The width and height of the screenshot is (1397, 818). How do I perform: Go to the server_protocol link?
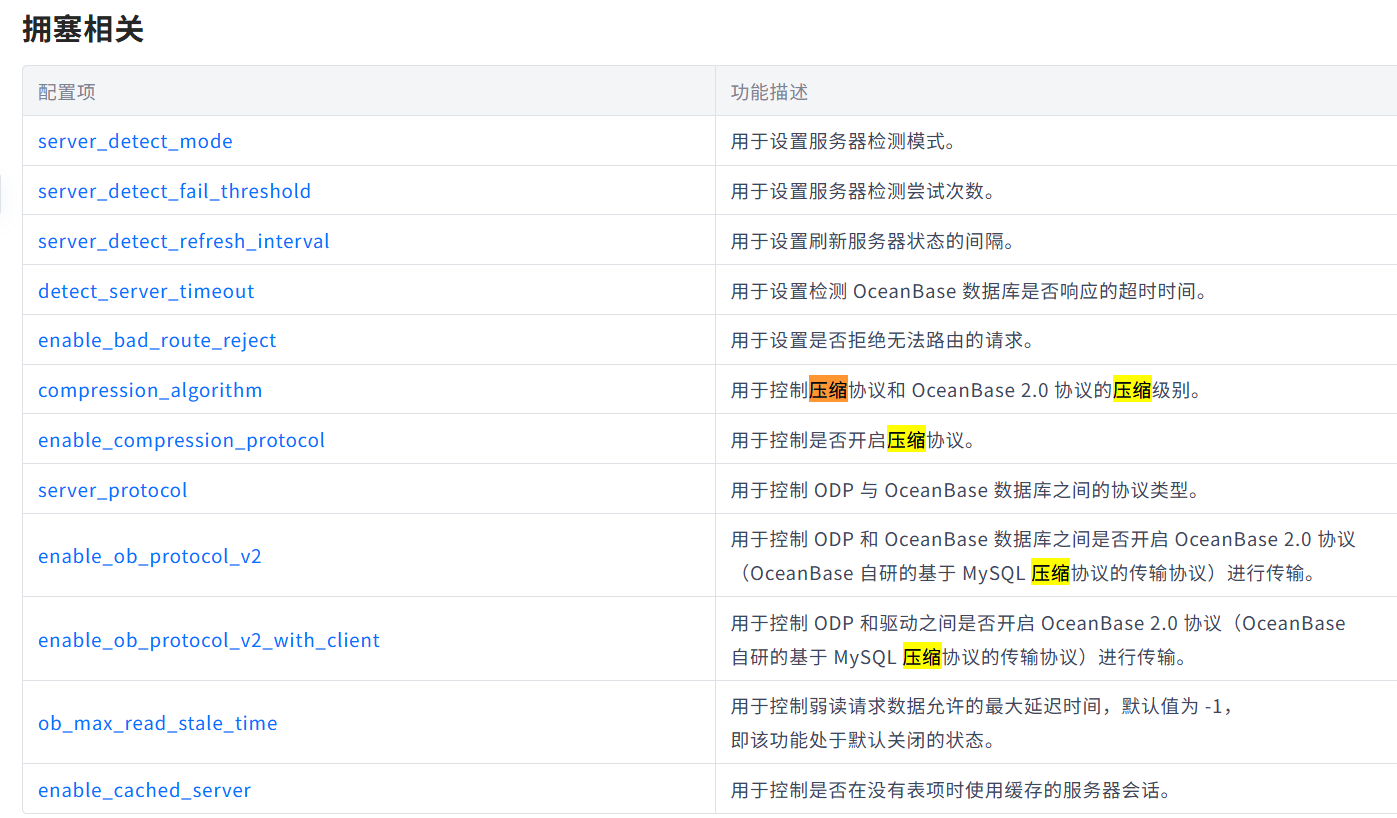[112, 490]
